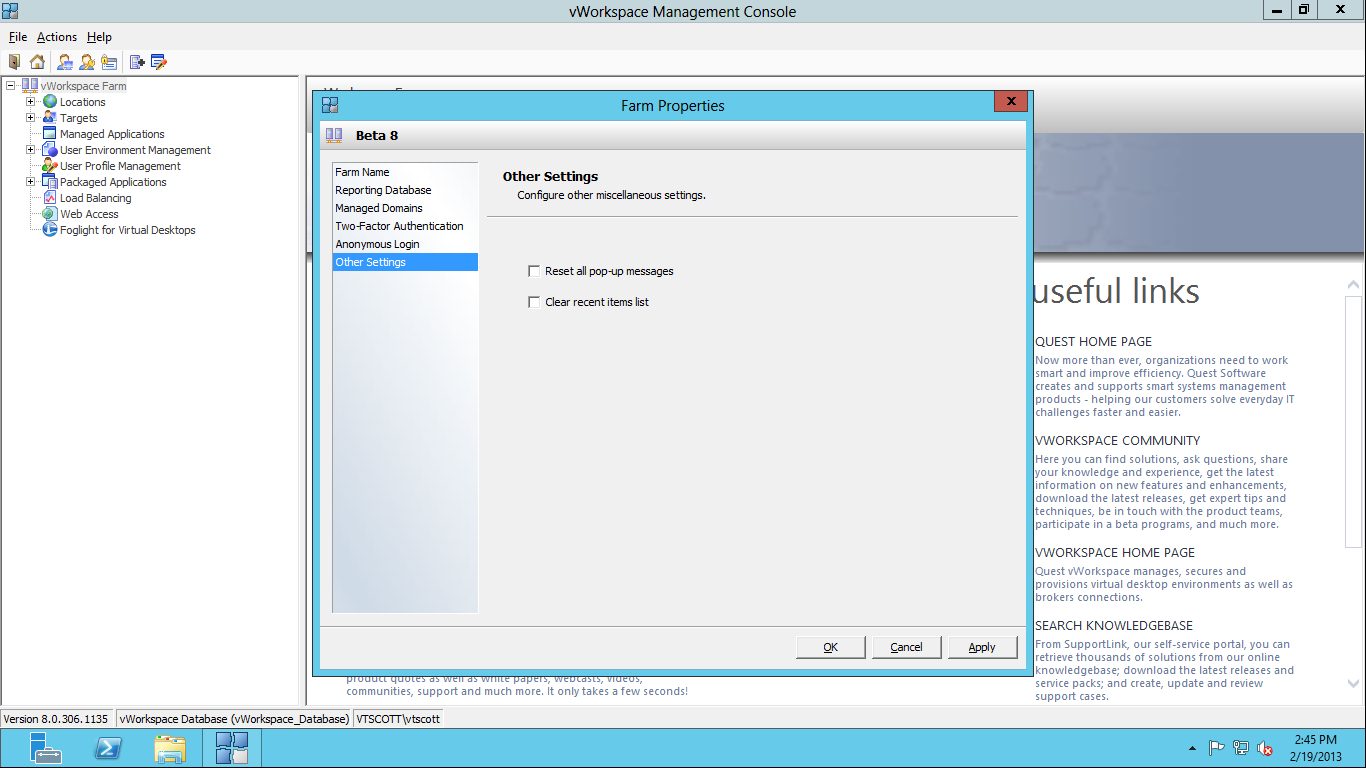Collapse the vWorkspace Farm tree node
Image resolution: width=1366 pixels, height=768 pixels.
click(11, 86)
